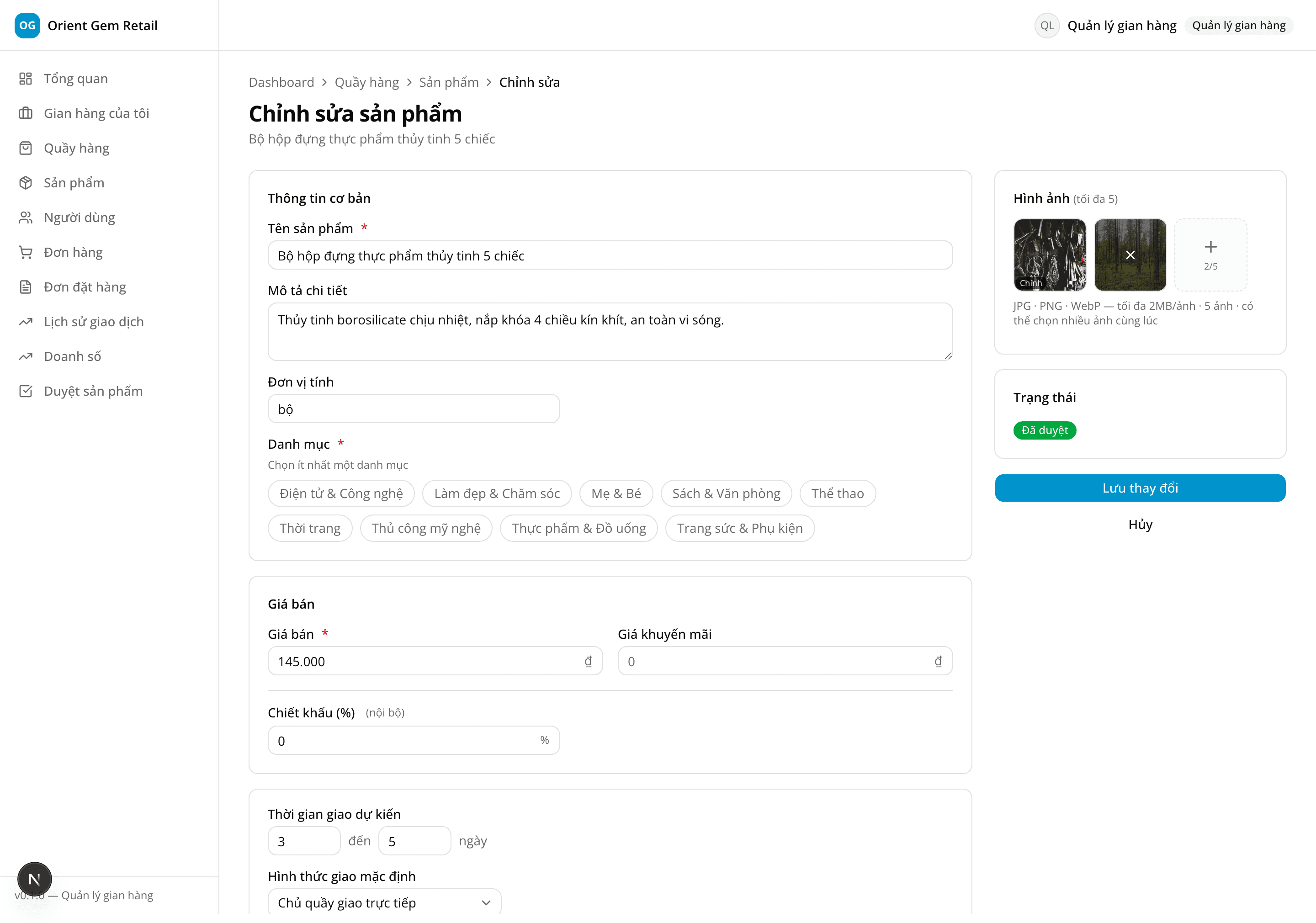Screen dimensions: 1316x923
Task: Open Tổng quan in sidebar
Action: tap(109, 79)
